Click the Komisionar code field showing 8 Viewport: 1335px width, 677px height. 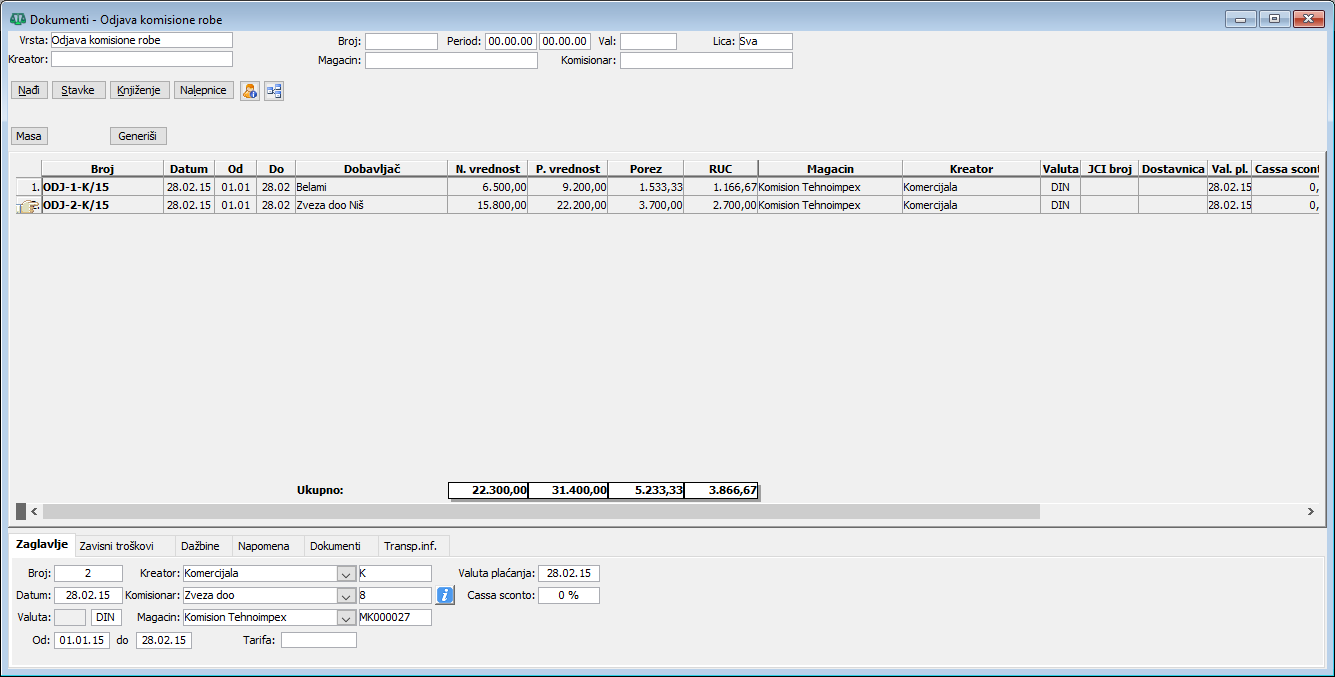point(394,596)
